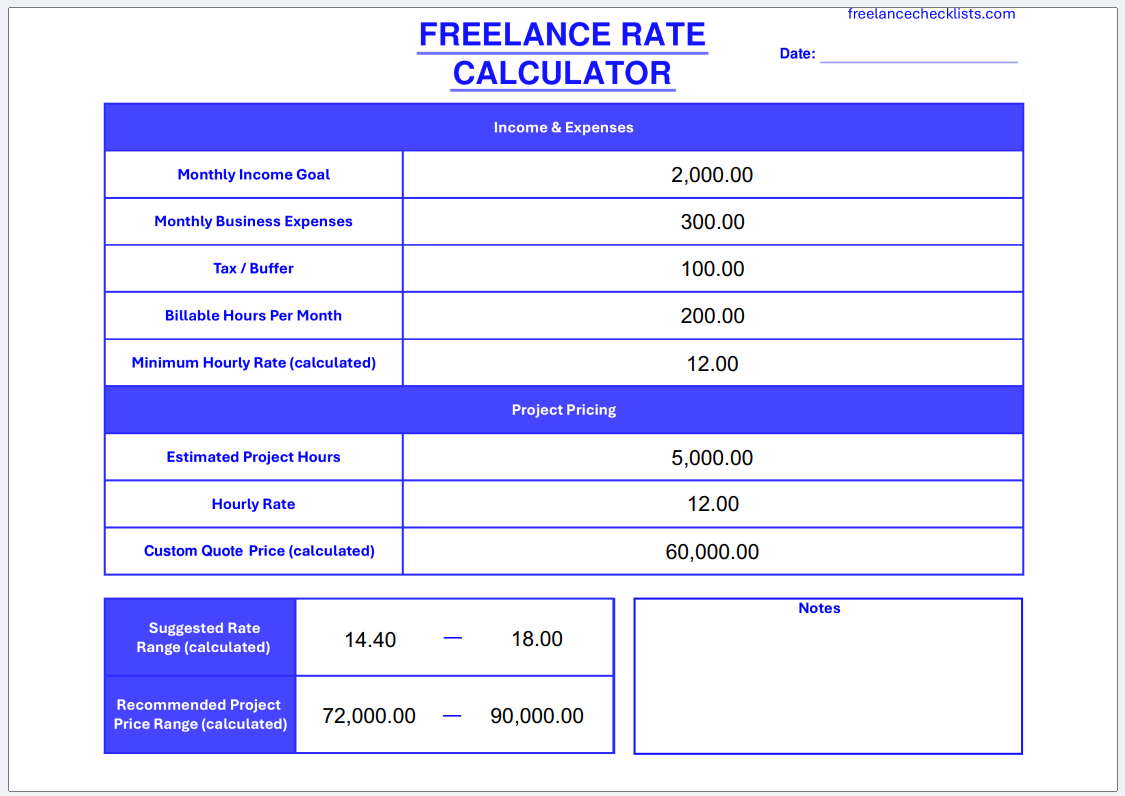Select the Suggested Rate Range label cell
This screenshot has height=796, width=1125.
click(x=200, y=637)
